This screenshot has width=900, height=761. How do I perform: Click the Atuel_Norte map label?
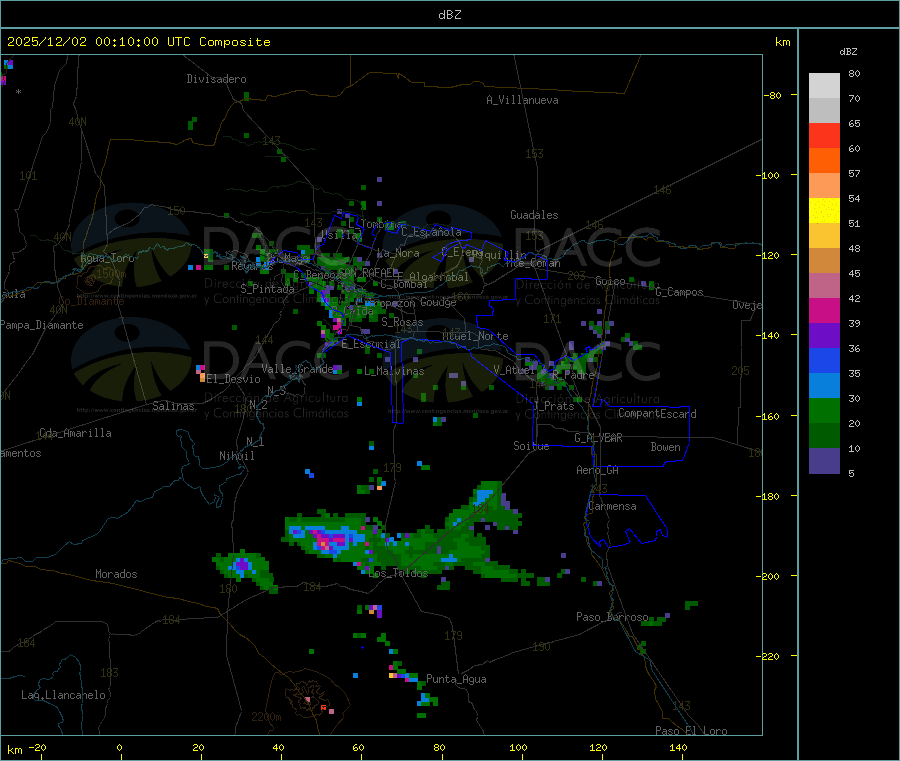(475, 336)
